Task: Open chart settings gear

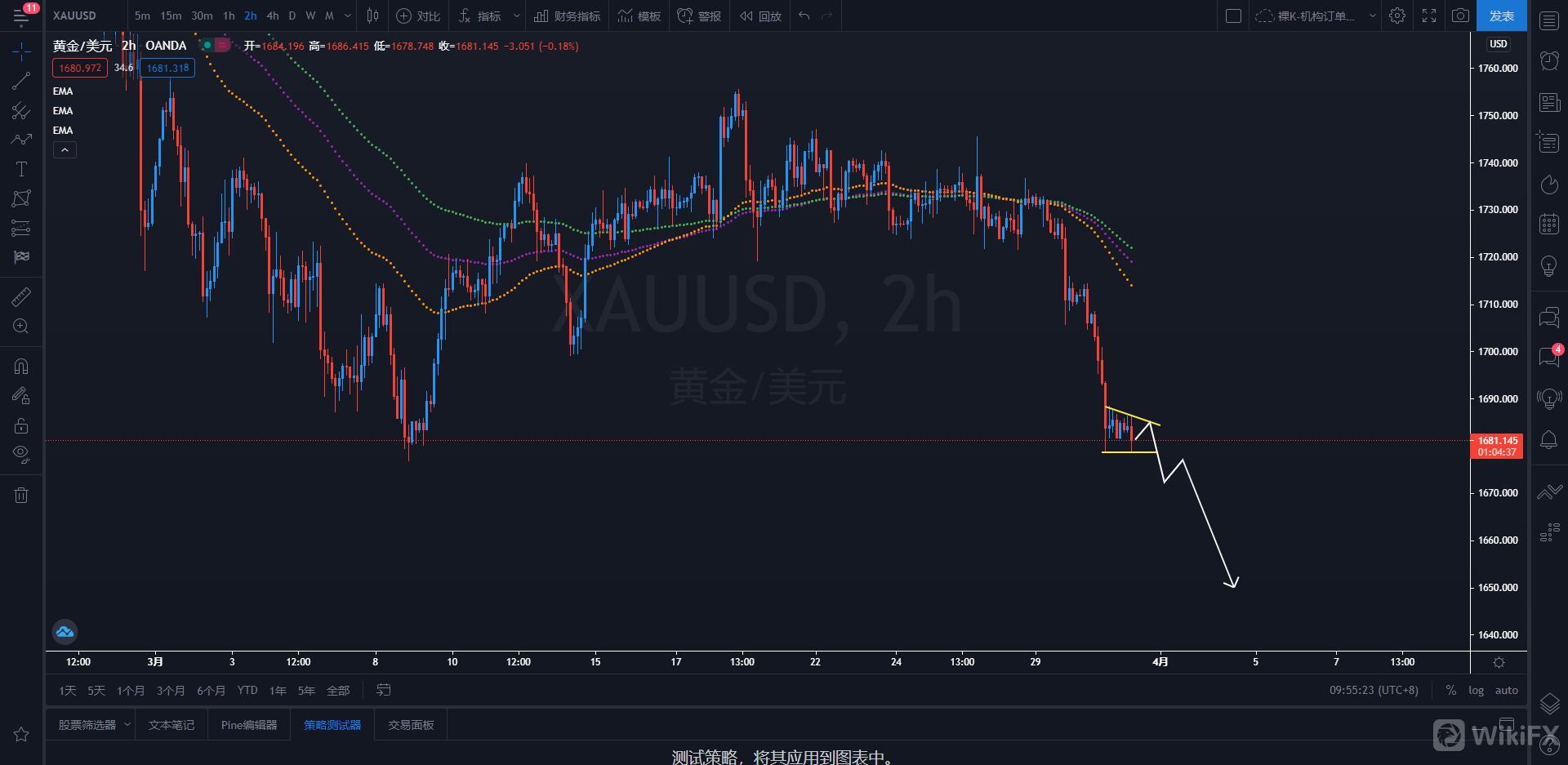Action: pos(1397,16)
